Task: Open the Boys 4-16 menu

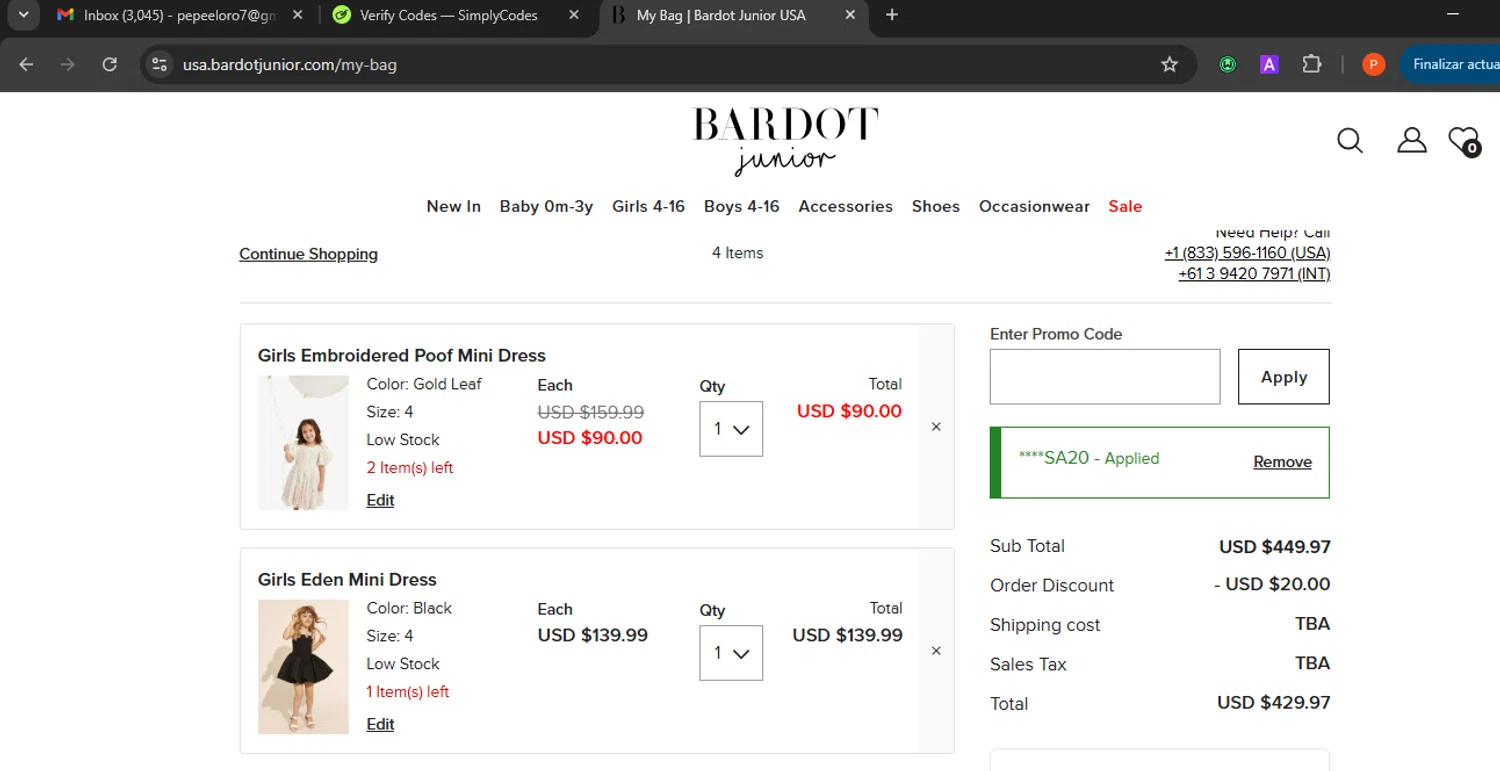Action: point(741,206)
